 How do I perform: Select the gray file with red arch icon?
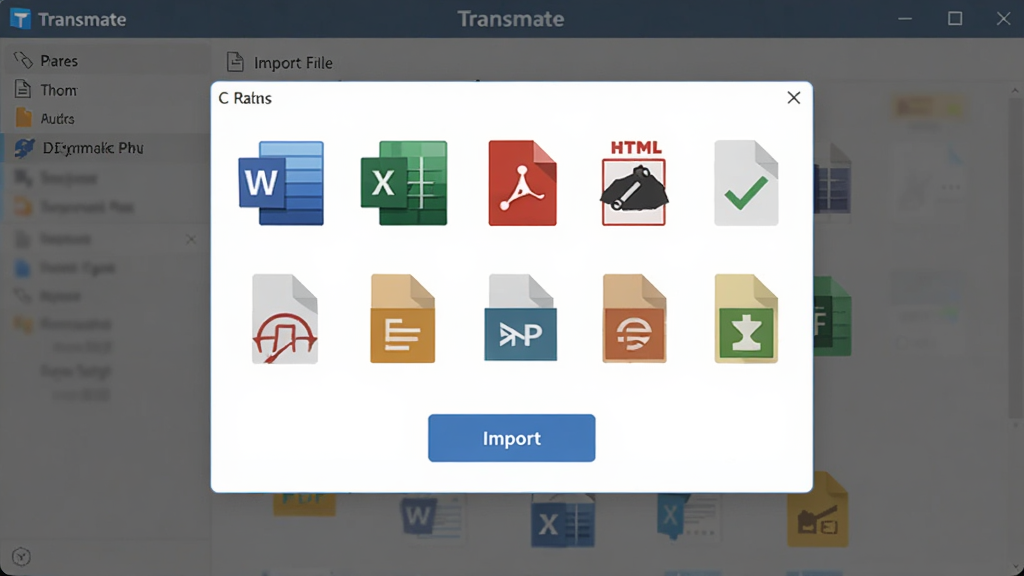pos(285,319)
